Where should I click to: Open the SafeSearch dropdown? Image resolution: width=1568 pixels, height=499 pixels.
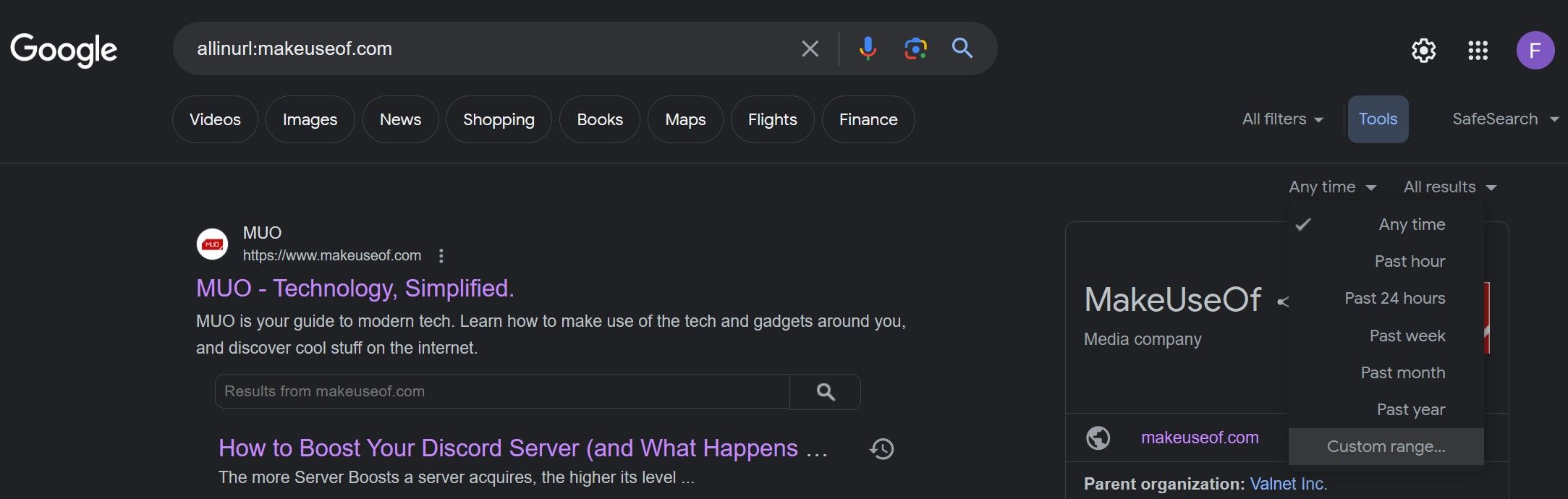[1504, 119]
